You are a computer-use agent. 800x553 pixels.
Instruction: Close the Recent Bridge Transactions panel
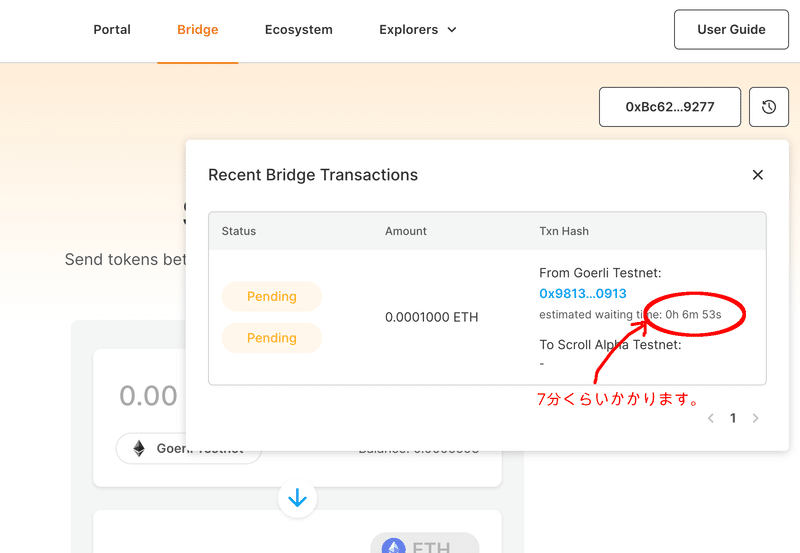pos(758,175)
